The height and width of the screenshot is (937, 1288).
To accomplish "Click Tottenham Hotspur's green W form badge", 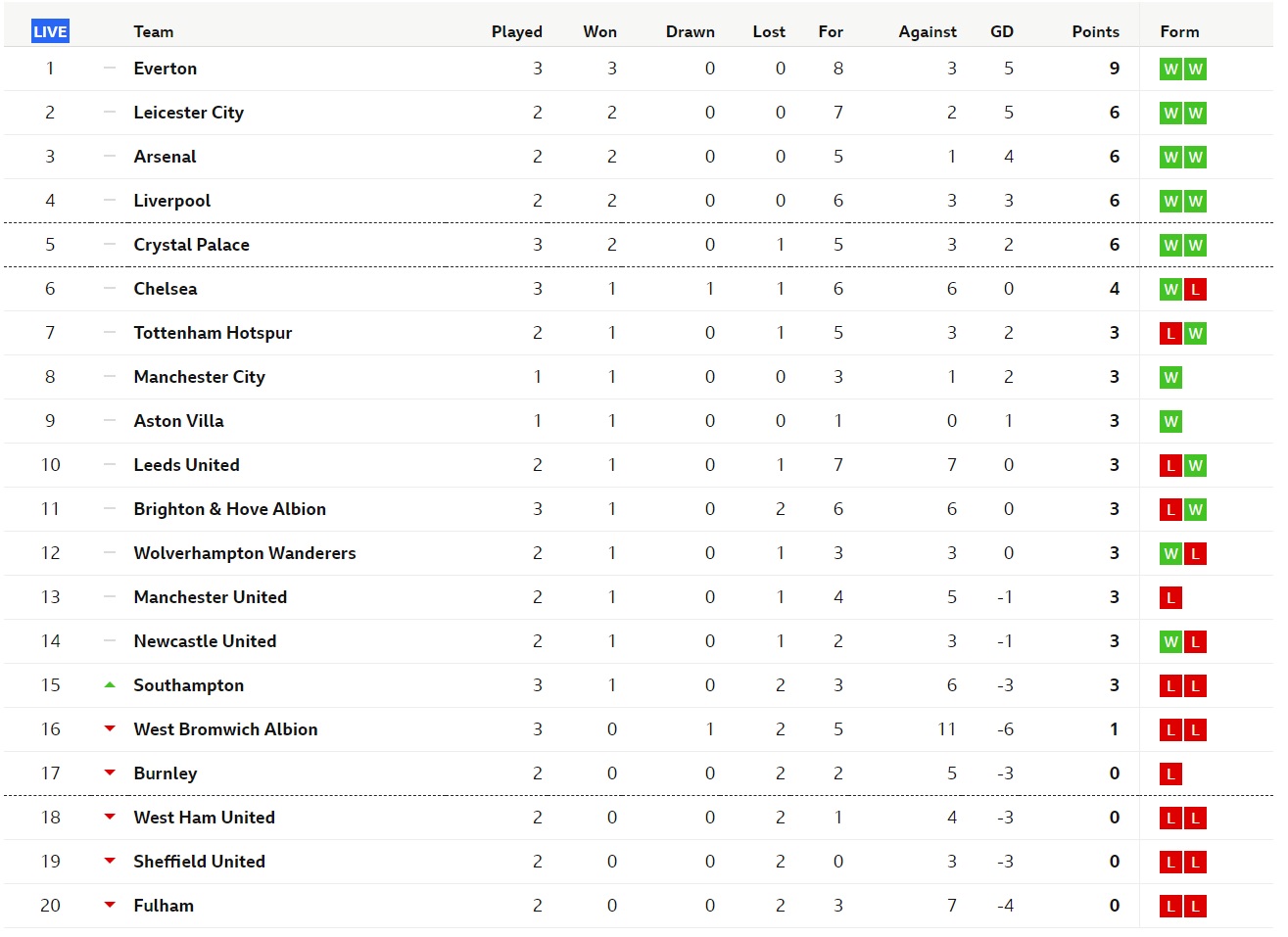I will point(1195,334).
